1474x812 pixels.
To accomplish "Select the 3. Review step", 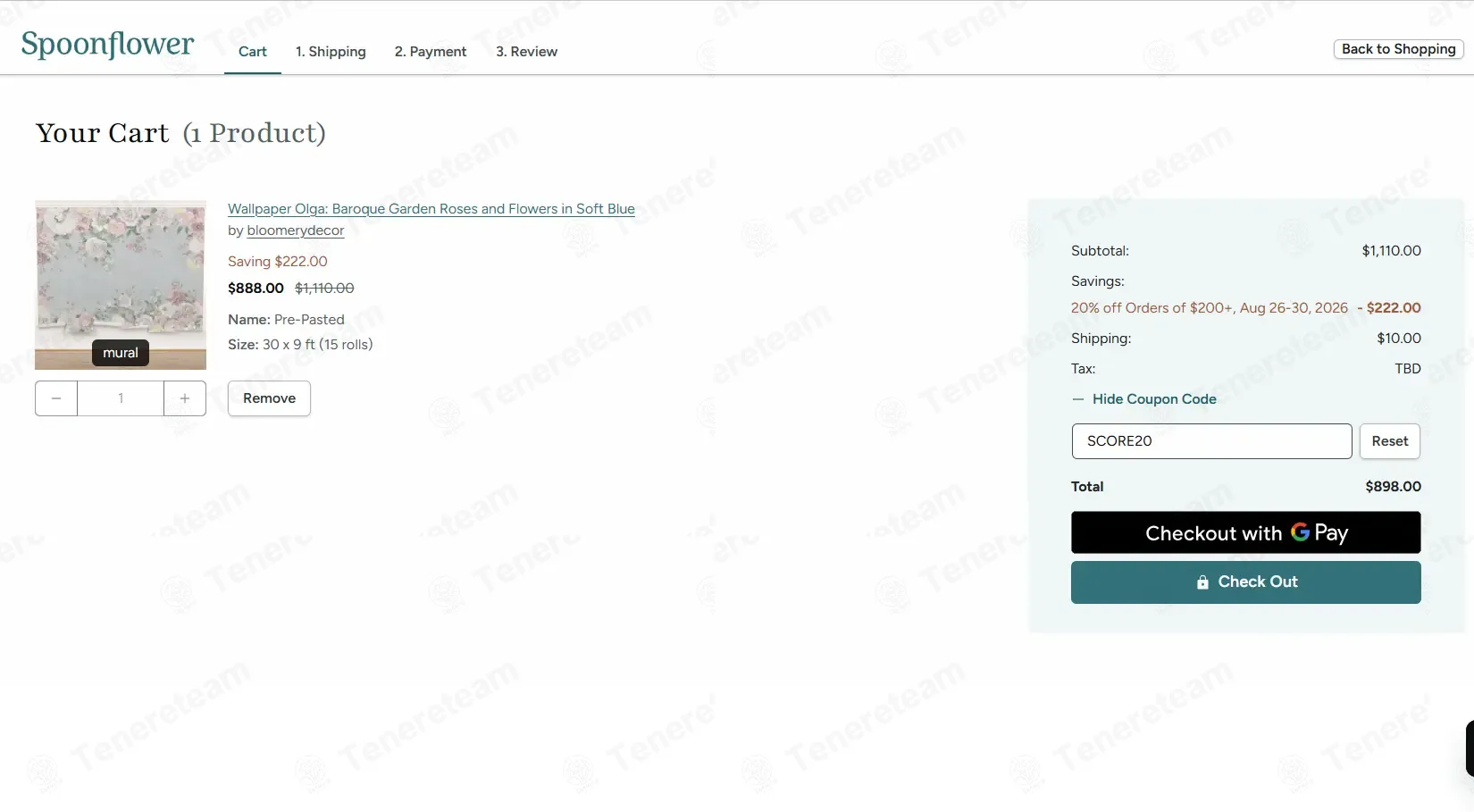I will (x=526, y=52).
